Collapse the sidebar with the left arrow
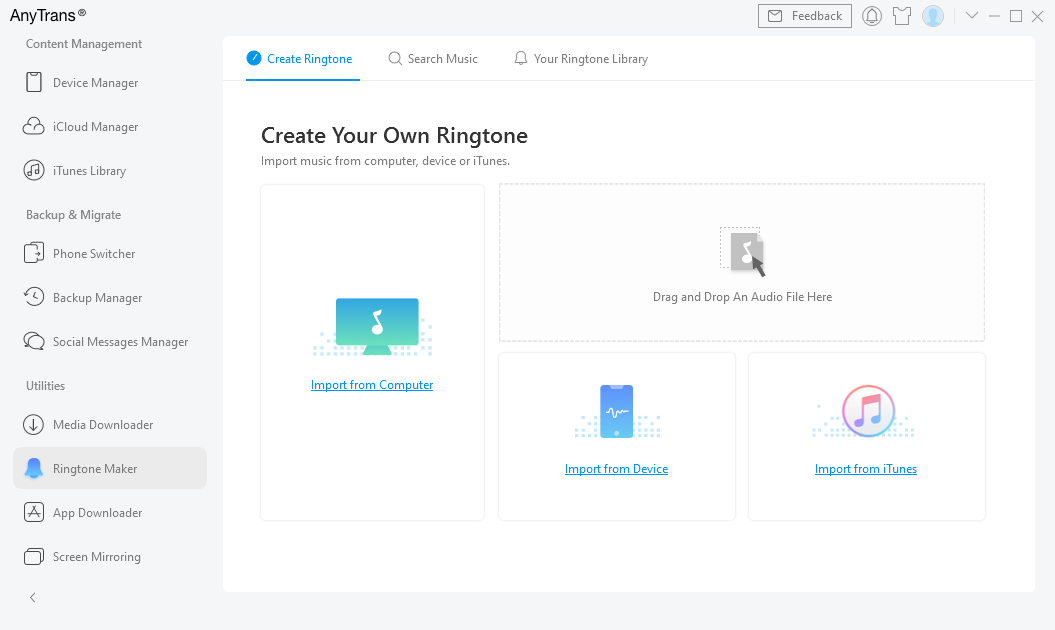 (33, 598)
